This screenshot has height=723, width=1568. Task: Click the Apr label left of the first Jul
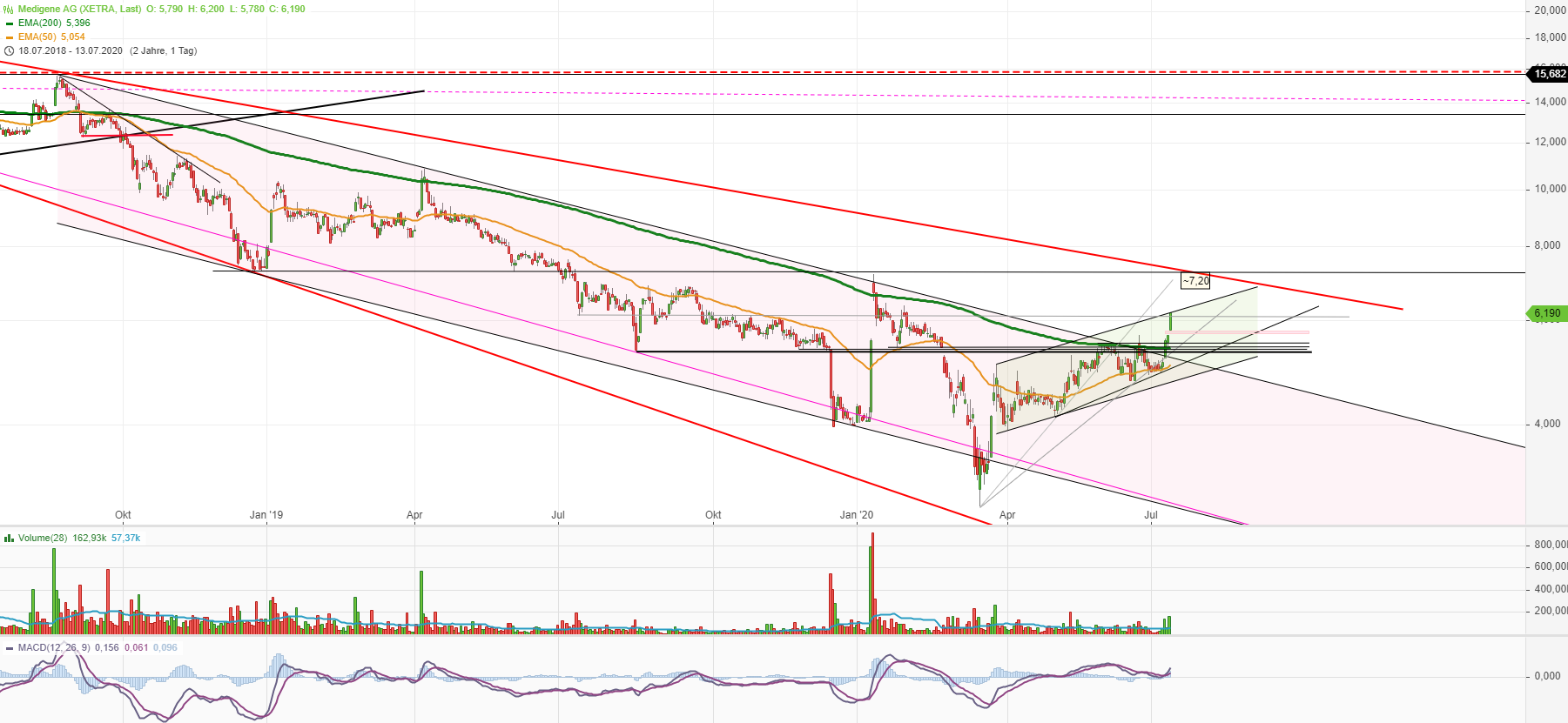414,515
